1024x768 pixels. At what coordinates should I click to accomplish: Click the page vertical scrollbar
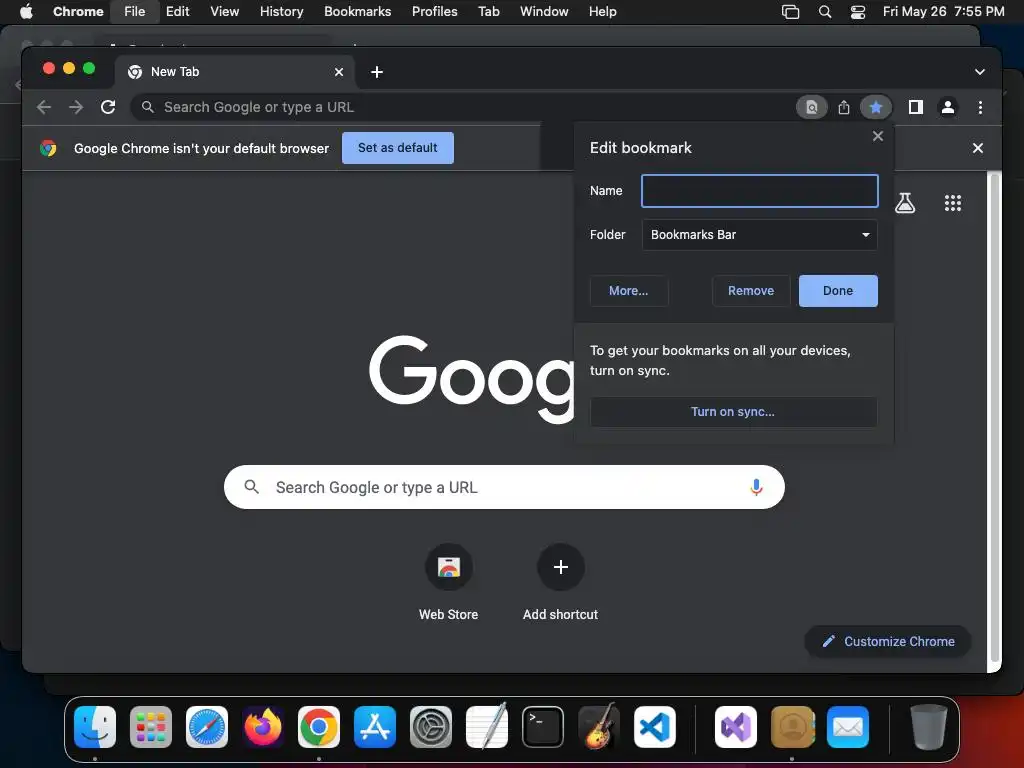pyautogui.click(x=995, y=418)
